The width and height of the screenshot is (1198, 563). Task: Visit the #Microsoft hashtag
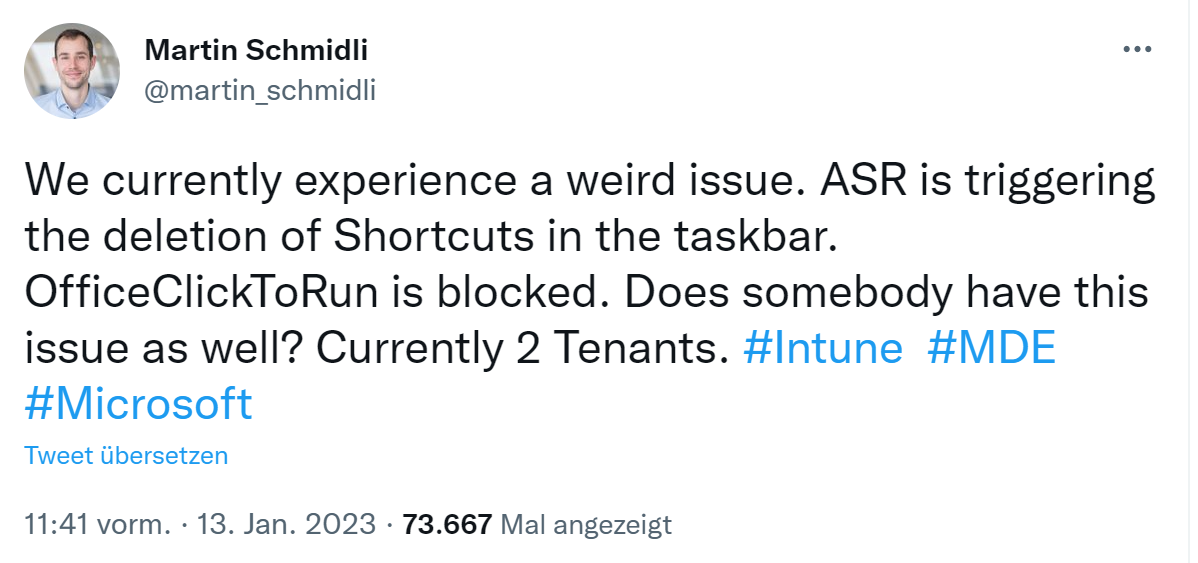(x=138, y=404)
